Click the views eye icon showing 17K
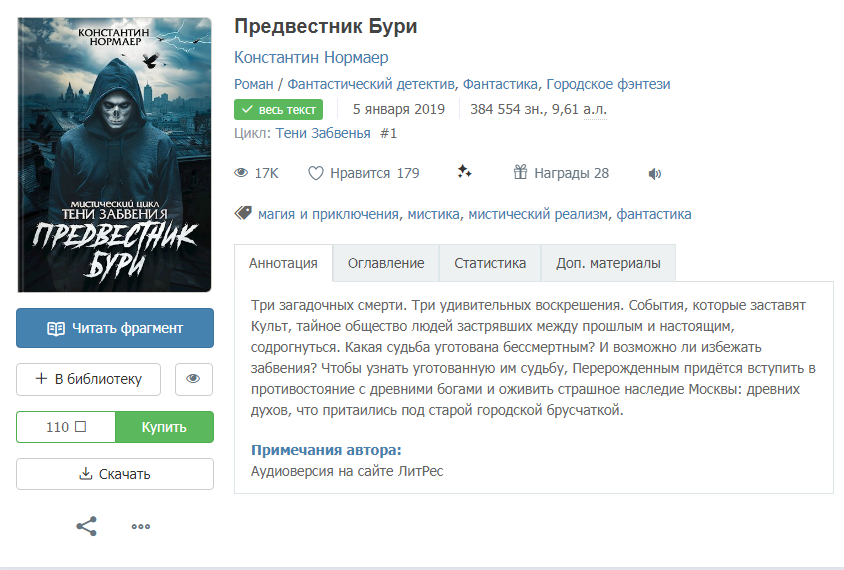844x570 pixels. [241, 173]
